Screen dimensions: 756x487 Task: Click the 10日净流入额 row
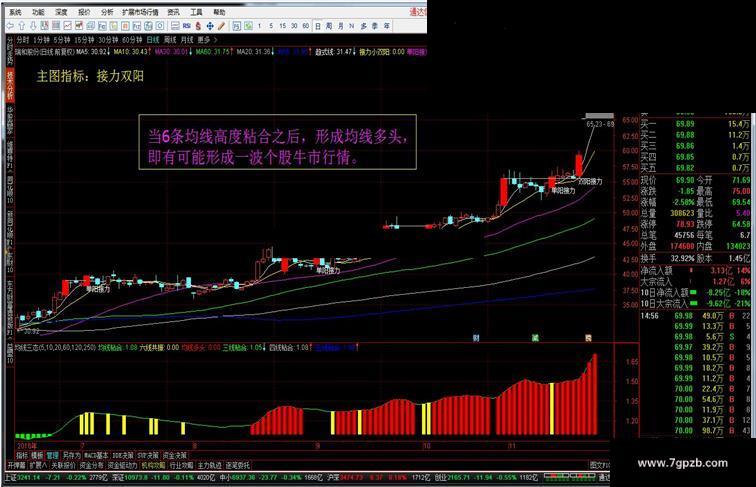[x=695, y=292]
